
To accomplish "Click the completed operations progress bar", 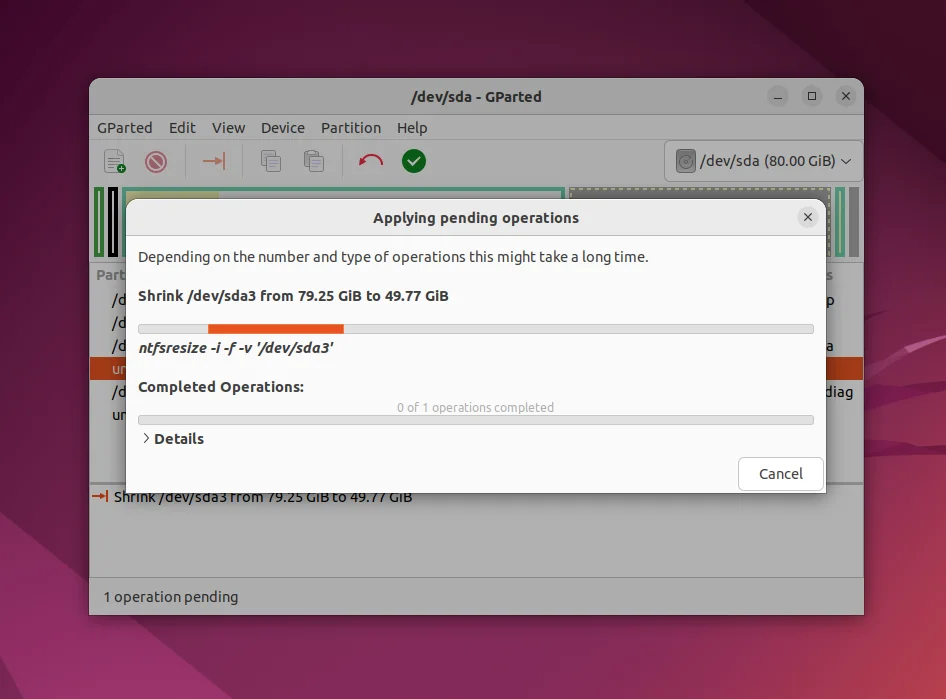I will click(475, 420).
